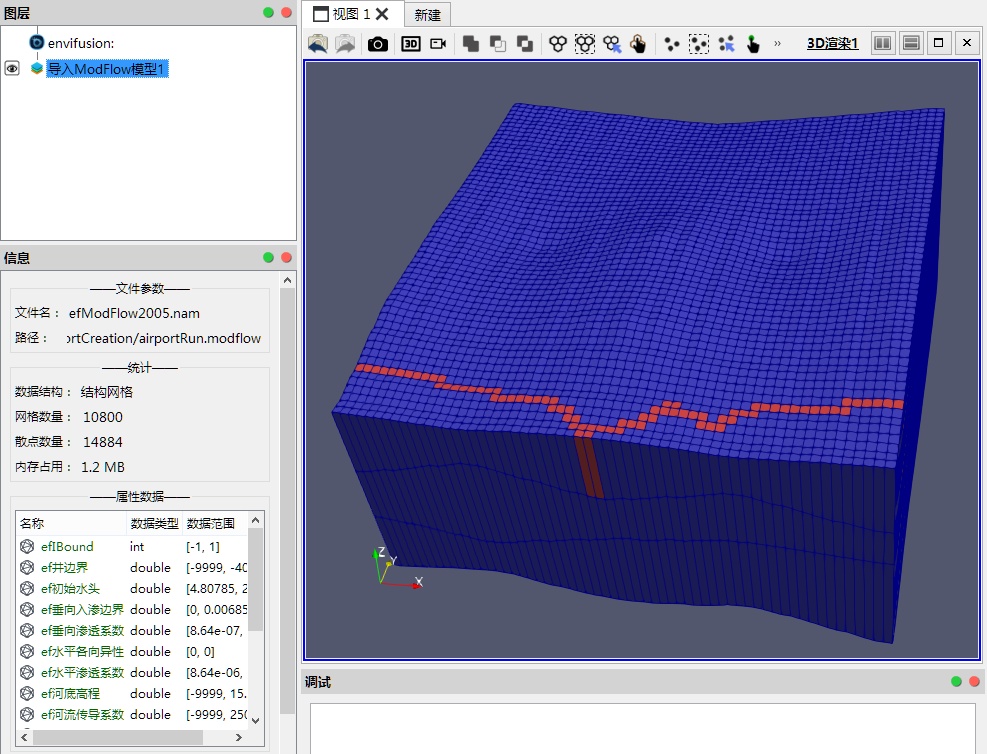Click the 散点数量 value 14884
This screenshot has width=987, height=754.
pos(103,442)
